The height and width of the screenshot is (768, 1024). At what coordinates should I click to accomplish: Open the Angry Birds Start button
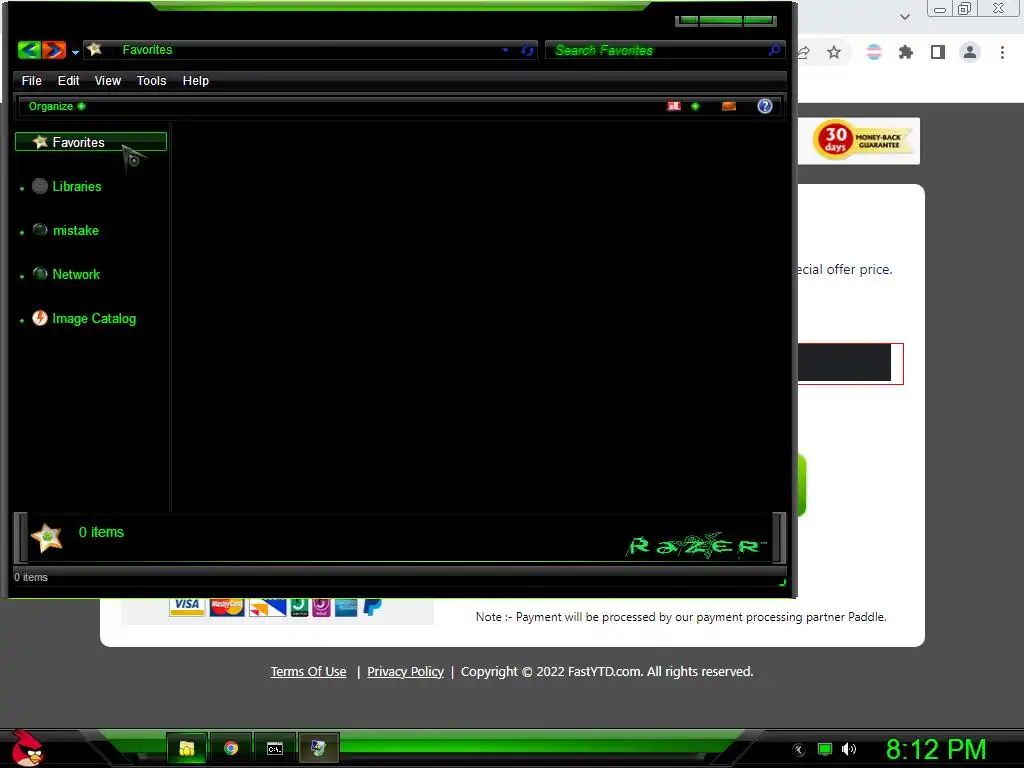click(27, 748)
